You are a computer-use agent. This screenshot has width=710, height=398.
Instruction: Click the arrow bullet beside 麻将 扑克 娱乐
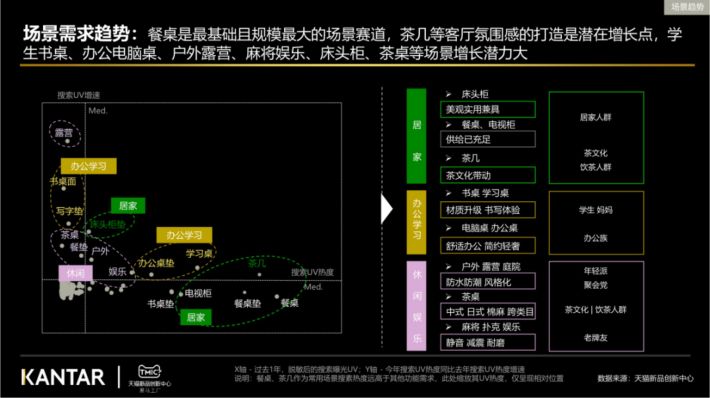[448, 327]
